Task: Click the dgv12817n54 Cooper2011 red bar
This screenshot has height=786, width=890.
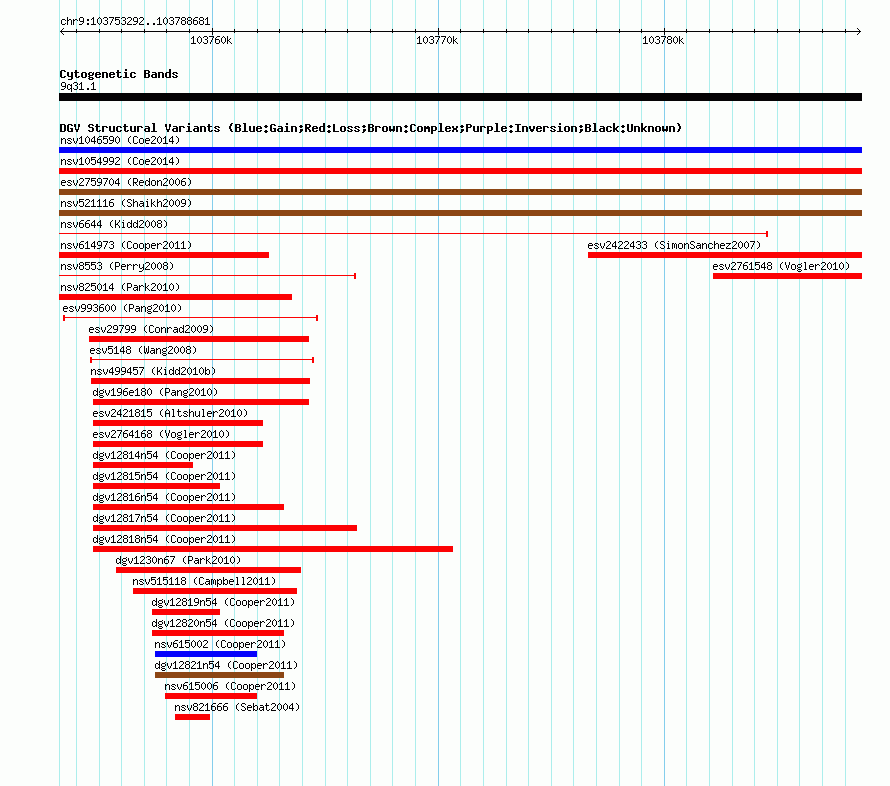Action: (x=225, y=528)
